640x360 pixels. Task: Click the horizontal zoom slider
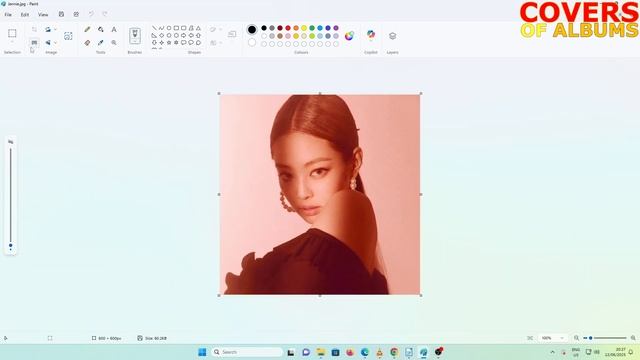(606, 338)
